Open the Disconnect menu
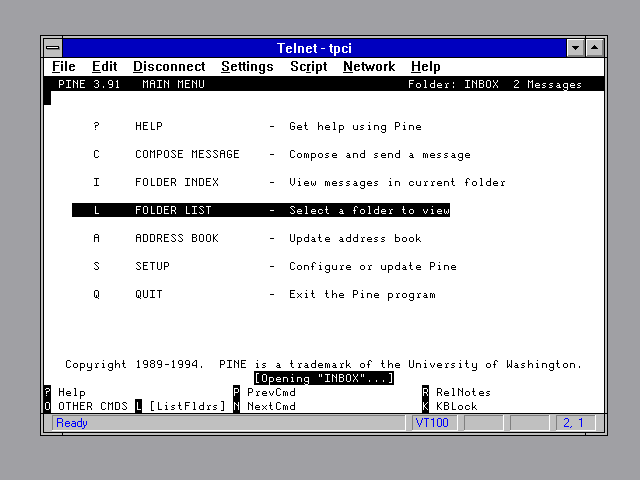Viewport: 640px width, 480px height. 168,67
